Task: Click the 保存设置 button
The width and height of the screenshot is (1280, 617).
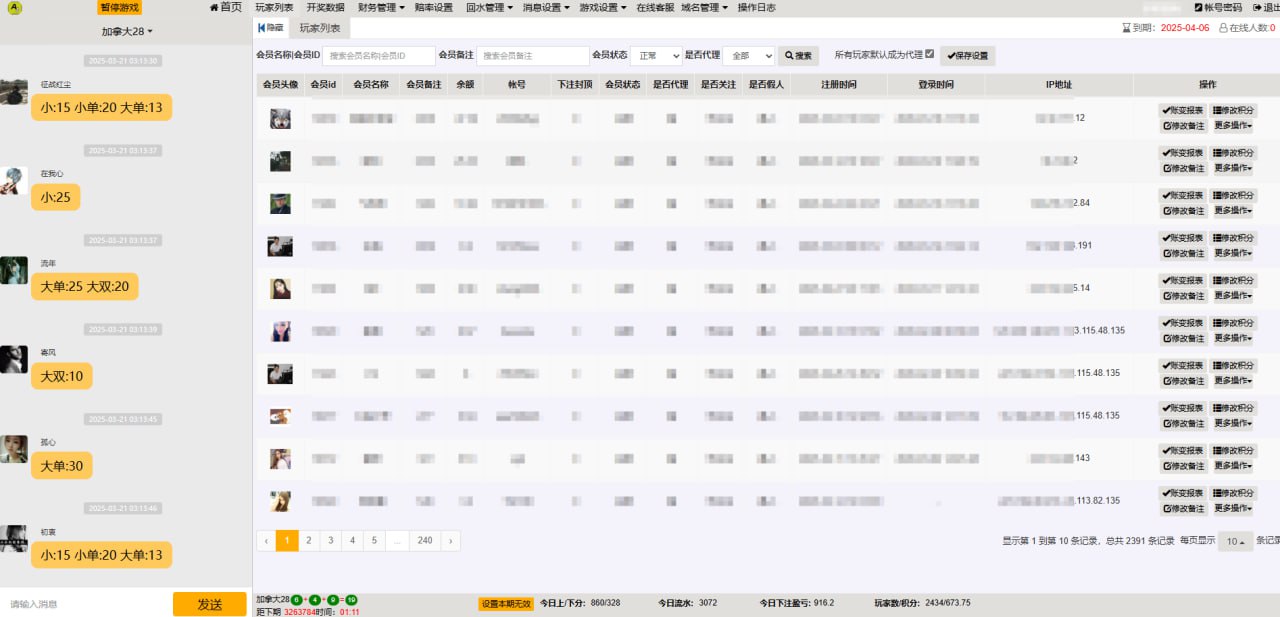Action: [965, 55]
